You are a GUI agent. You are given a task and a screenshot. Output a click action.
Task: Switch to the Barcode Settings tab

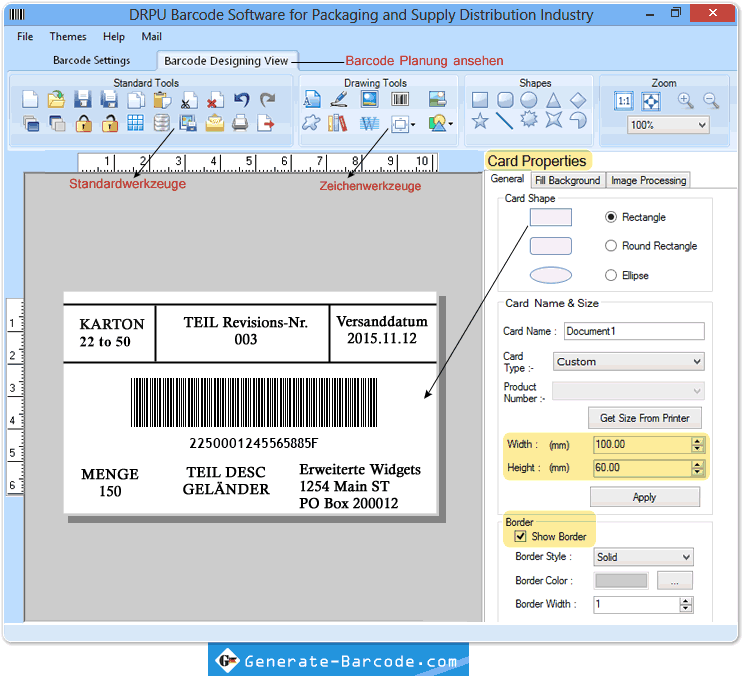click(x=92, y=60)
